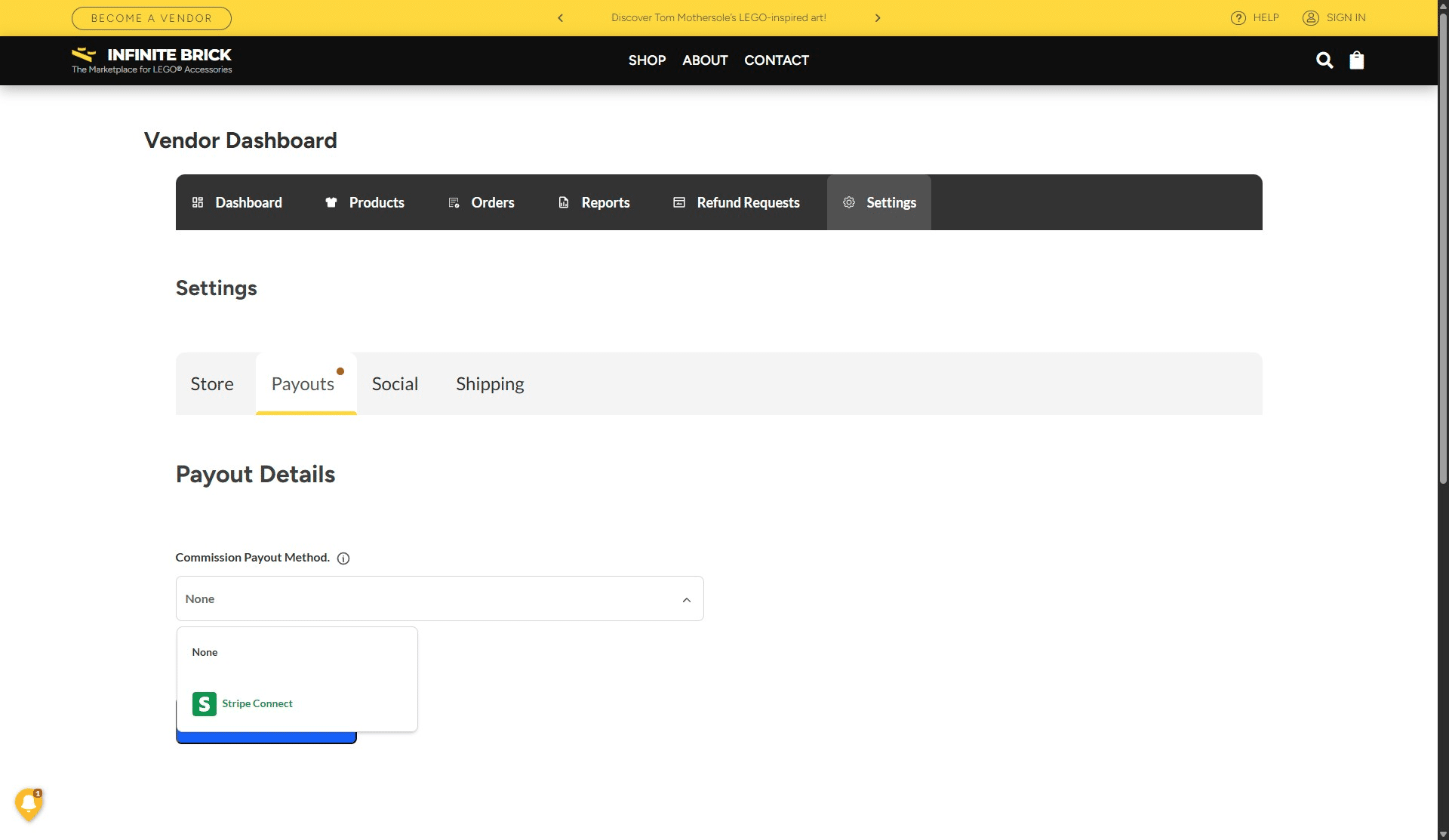
Task: Click the Become a Vendor button
Action: [152, 18]
